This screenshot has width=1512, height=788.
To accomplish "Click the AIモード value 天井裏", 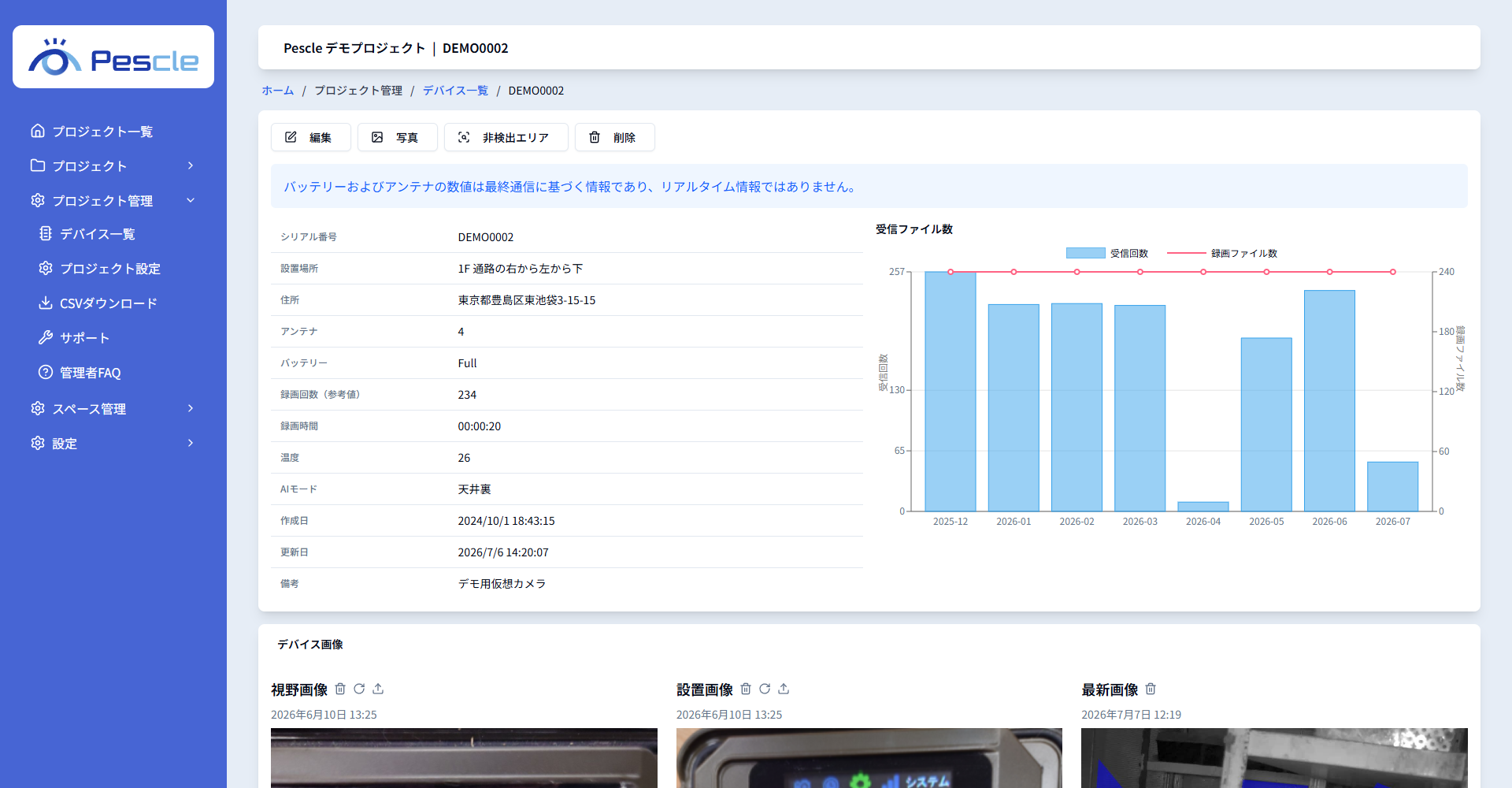I will point(474,489).
